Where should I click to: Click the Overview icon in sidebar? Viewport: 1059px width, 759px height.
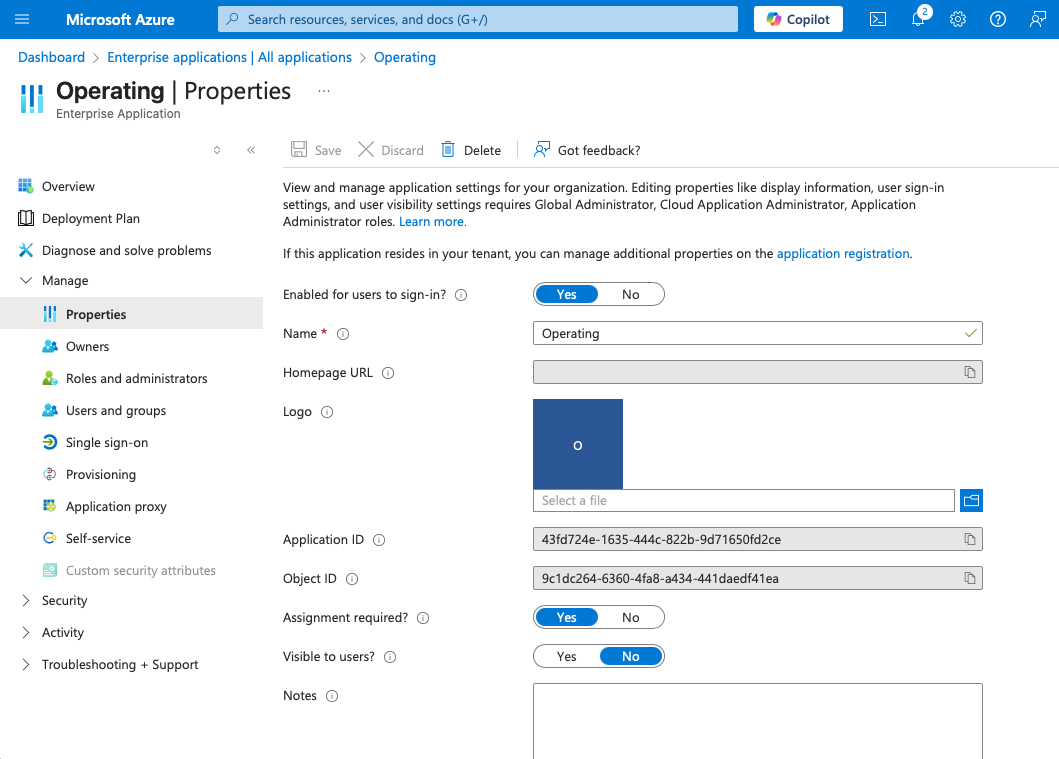26,186
